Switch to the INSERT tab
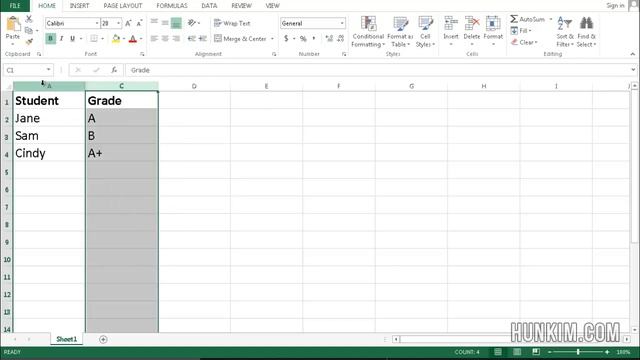The width and height of the screenshot is (640, 360). click(x=79, y=6)
